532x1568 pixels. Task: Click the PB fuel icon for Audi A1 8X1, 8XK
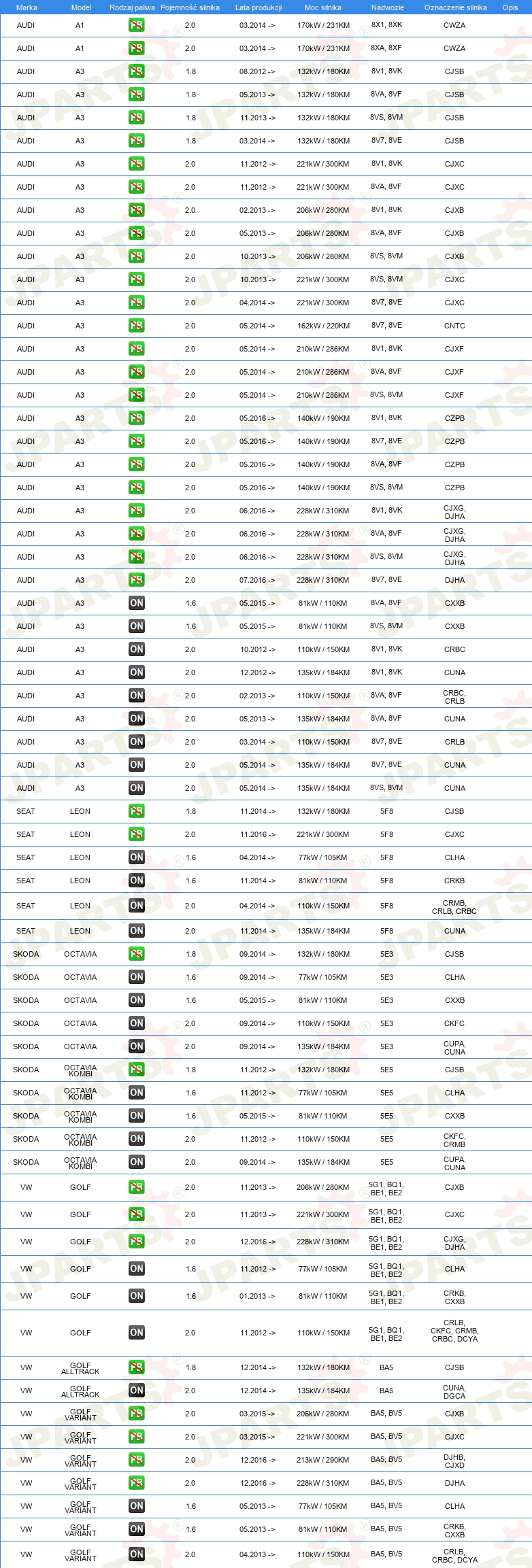[x=137, y=25]
